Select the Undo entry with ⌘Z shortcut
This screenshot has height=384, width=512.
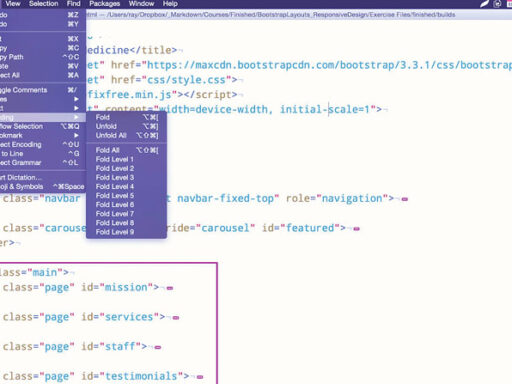(43, 15)
